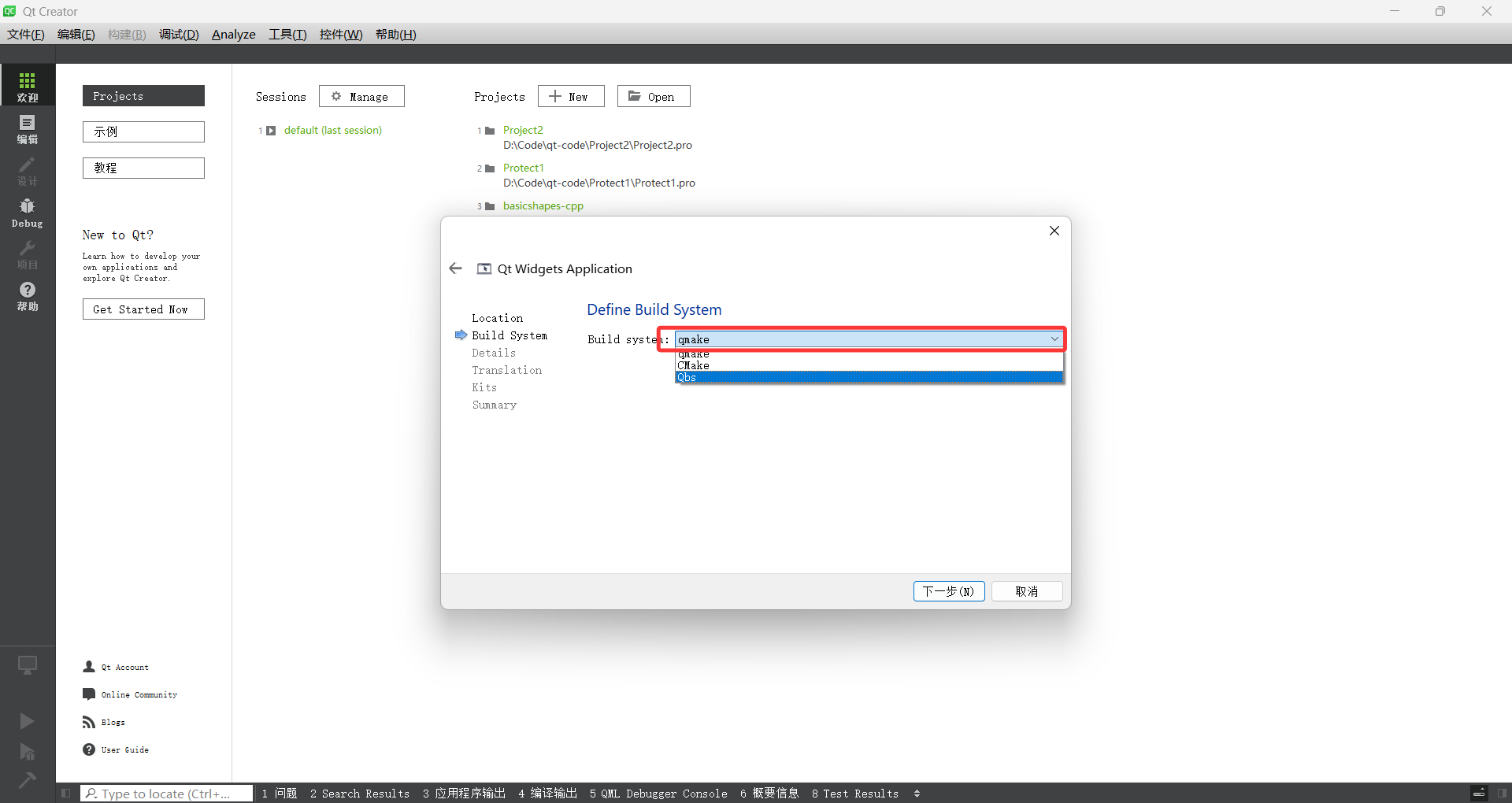Open the 编辑(E) menu
The image size is (1512, 803).
(x=76, y=35)
